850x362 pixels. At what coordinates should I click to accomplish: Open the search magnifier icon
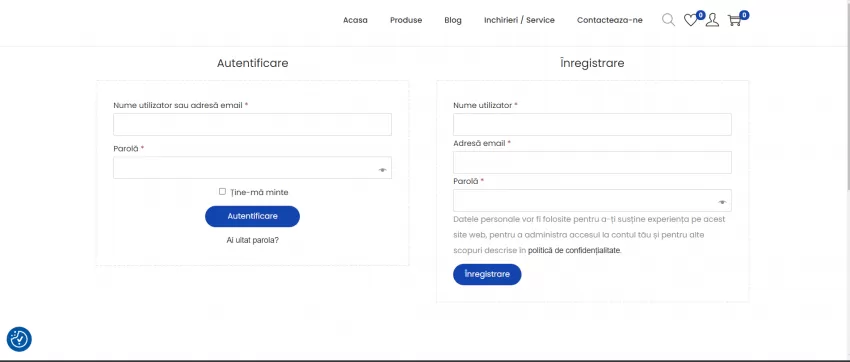[668, 20]
